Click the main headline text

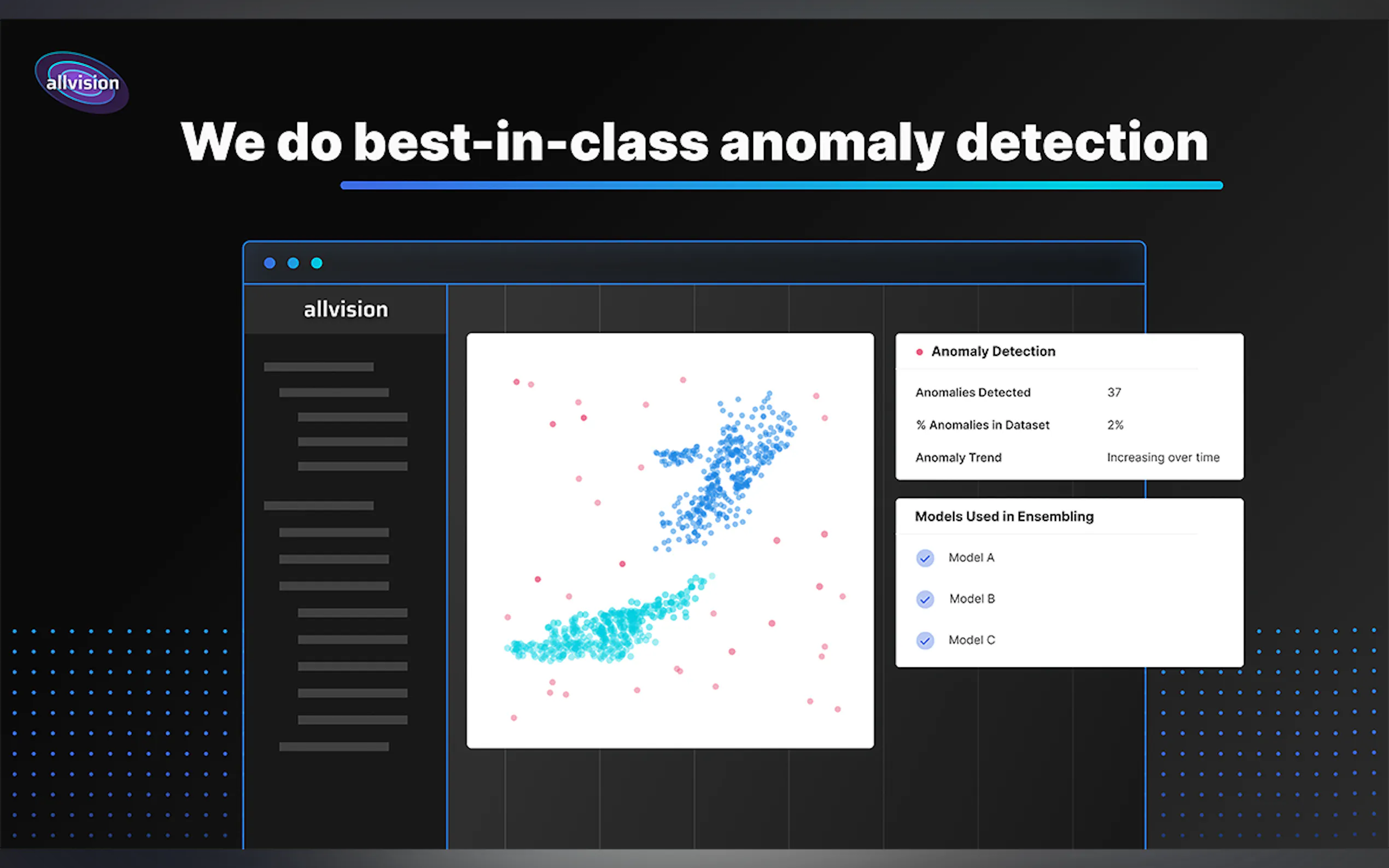click(694, 142)
